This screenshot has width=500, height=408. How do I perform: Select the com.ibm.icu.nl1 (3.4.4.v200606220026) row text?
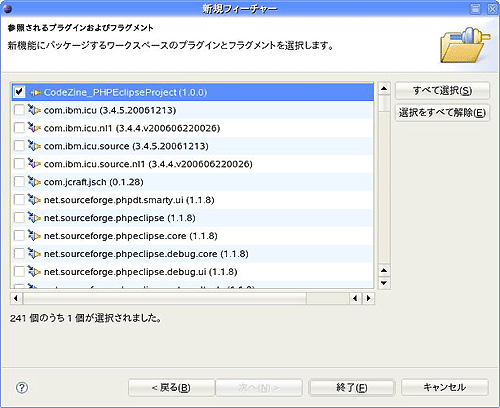[132, 128]
